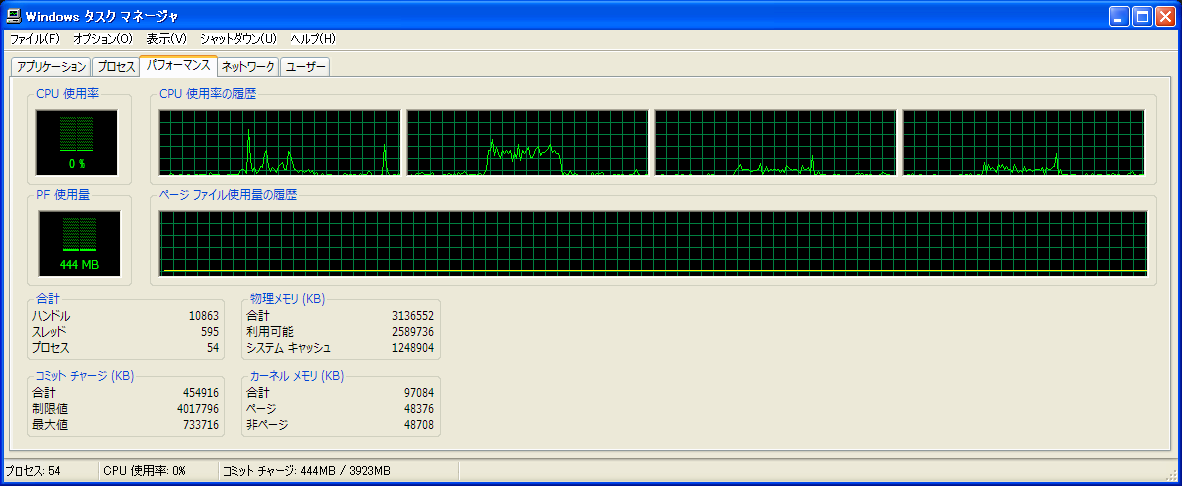
Task: Click the kernel memory 合計 value 97084
Action: pyautogui.click(x=419, y=393)
